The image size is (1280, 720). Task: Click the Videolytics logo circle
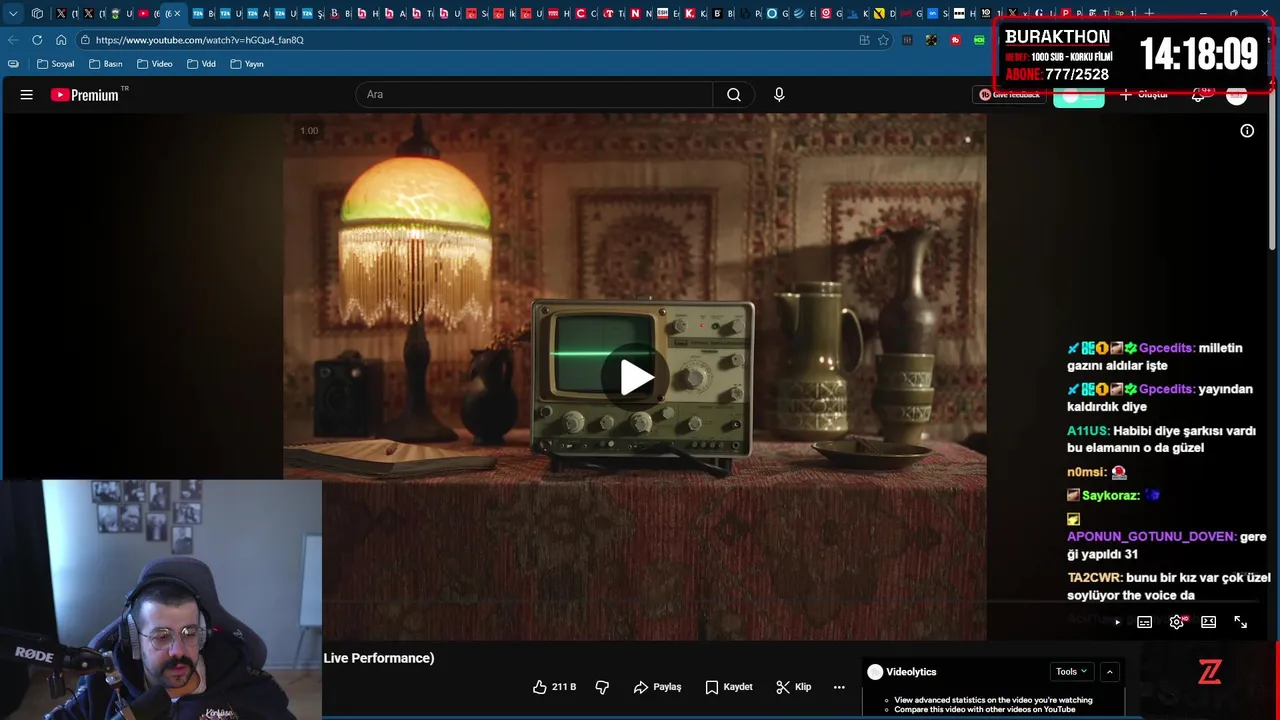pyautogui.click(x=875, y=672)
